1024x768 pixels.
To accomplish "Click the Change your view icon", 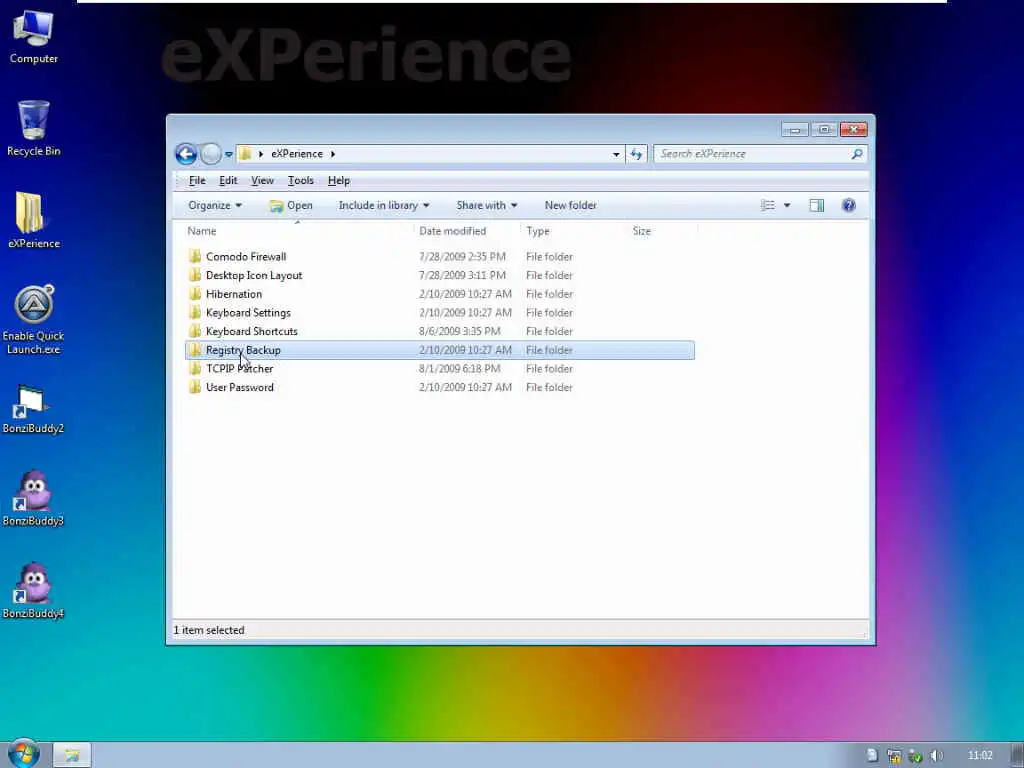I will pos(768,206).
